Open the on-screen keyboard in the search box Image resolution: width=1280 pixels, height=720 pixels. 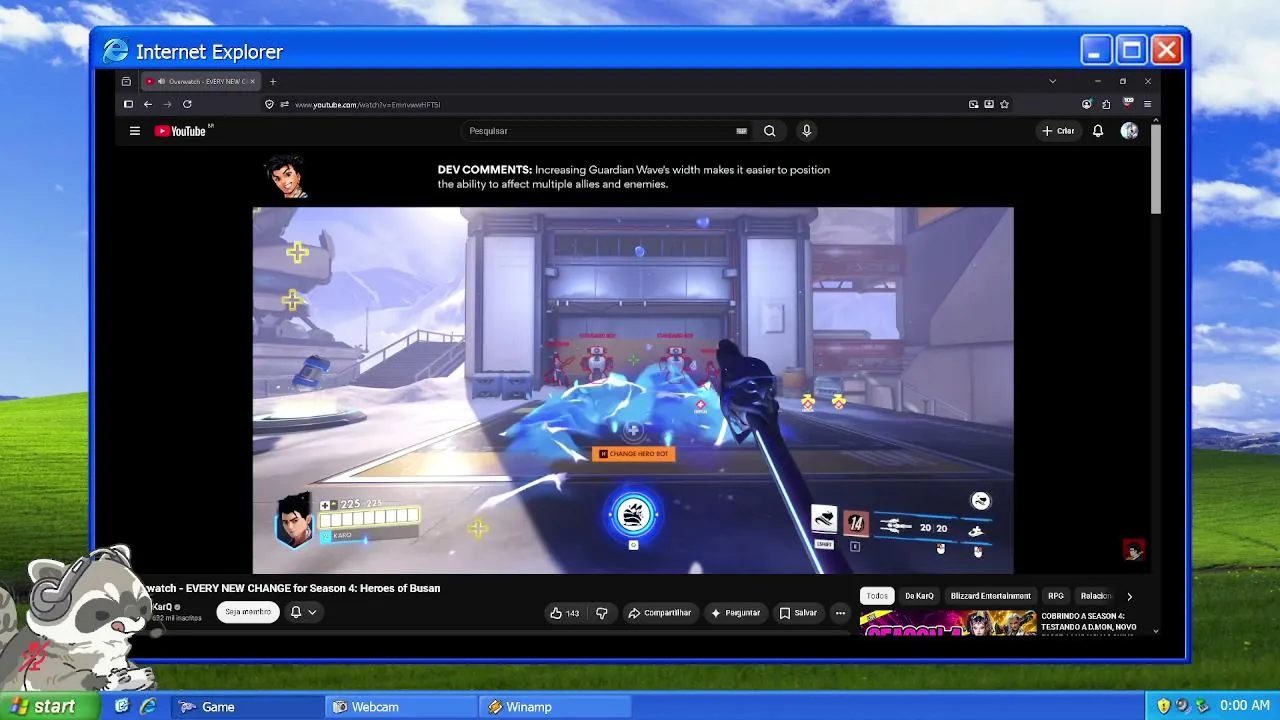(741, 131)
